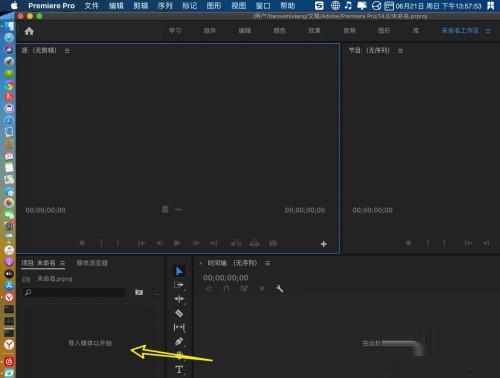Screen dimensions: 500x378
Task: Switch to 库 workspace
Action: click(x=416, y=31)
